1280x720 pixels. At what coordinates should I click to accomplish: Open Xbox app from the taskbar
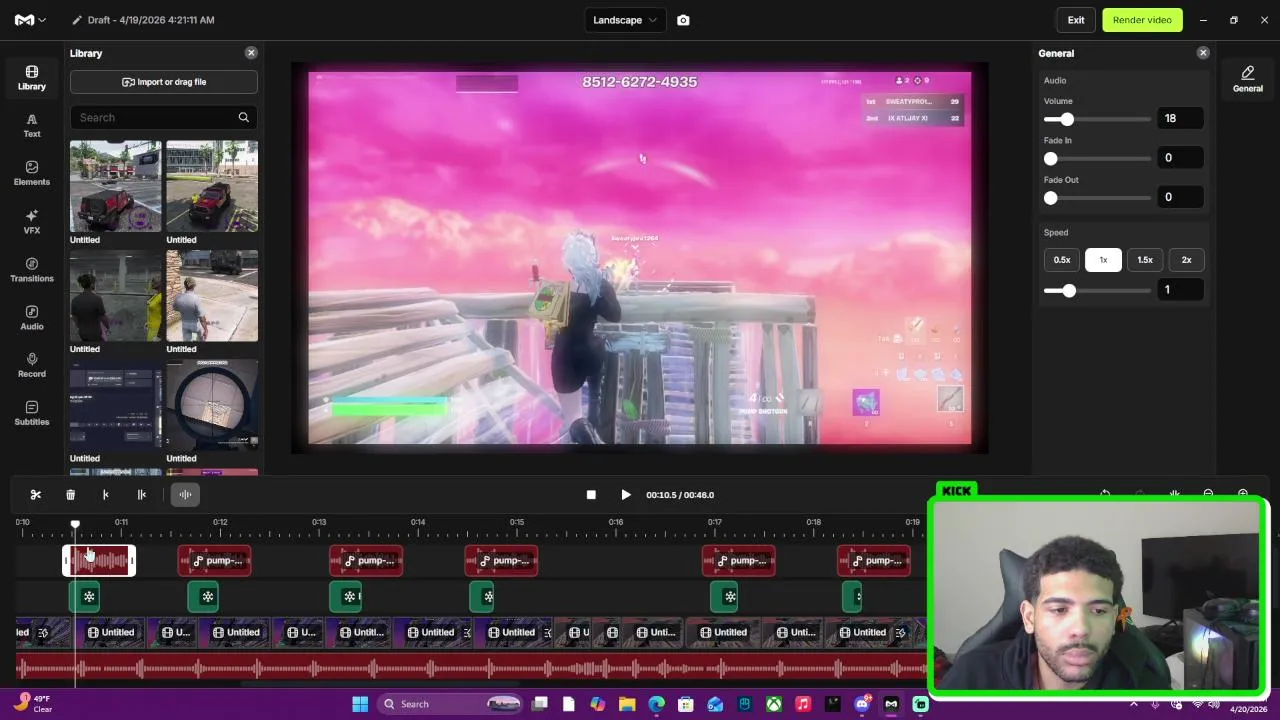(x=774, y=704)
